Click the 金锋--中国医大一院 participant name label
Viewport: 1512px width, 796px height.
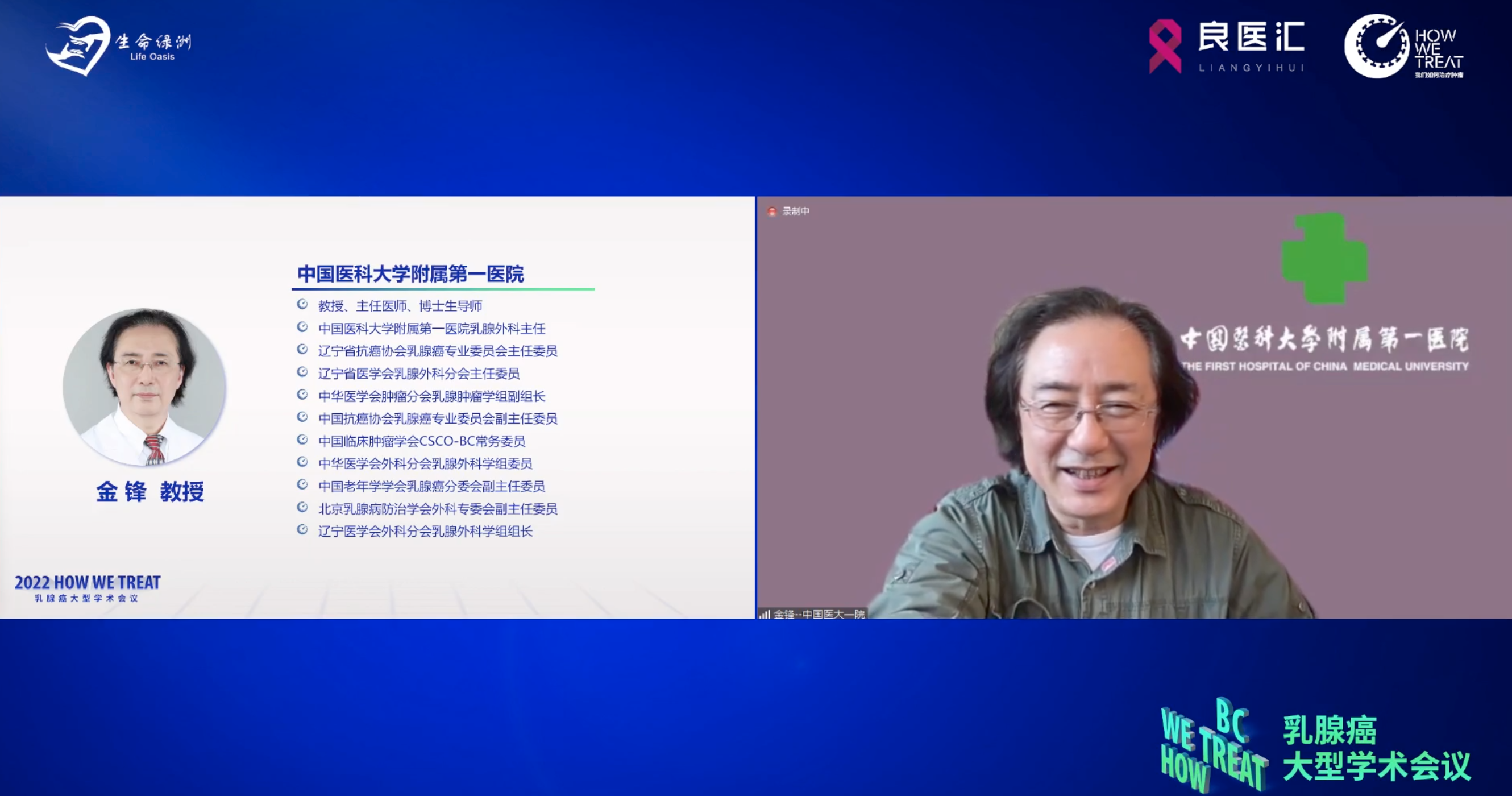pos(819,615)
